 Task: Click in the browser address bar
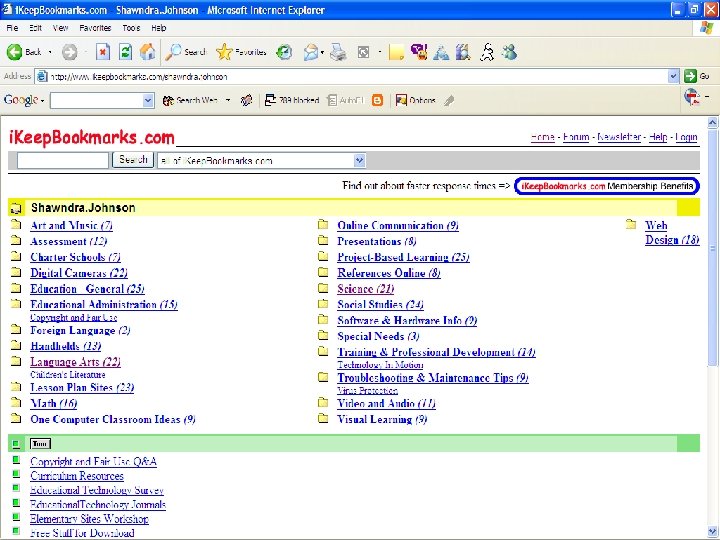tap(351, 76)
